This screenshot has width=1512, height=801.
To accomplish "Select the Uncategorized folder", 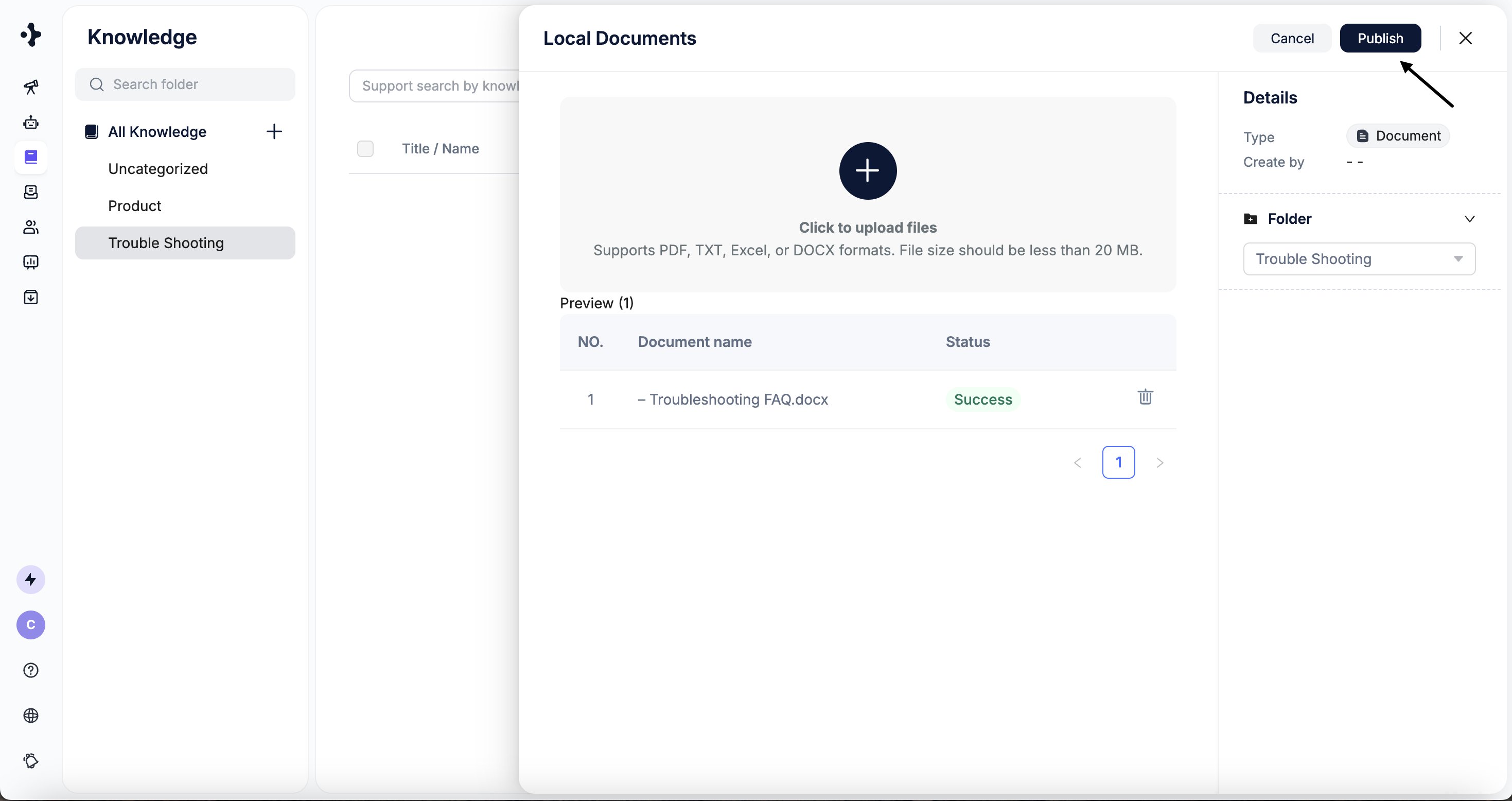I will (x=185, y=169).
